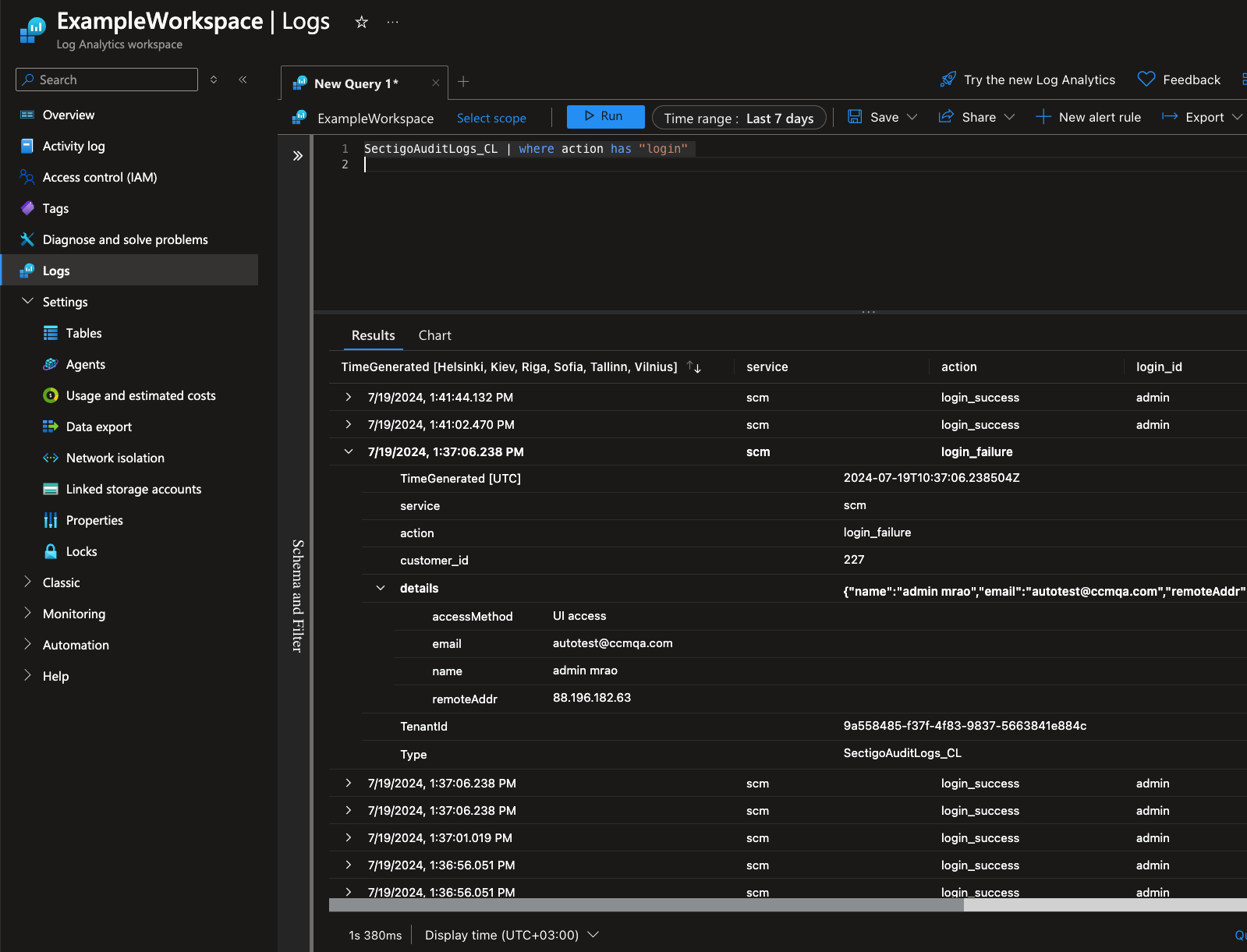Close the New Query 1 tab
Viewport: 1247px width, 952px height.
(x=436, y=83)
